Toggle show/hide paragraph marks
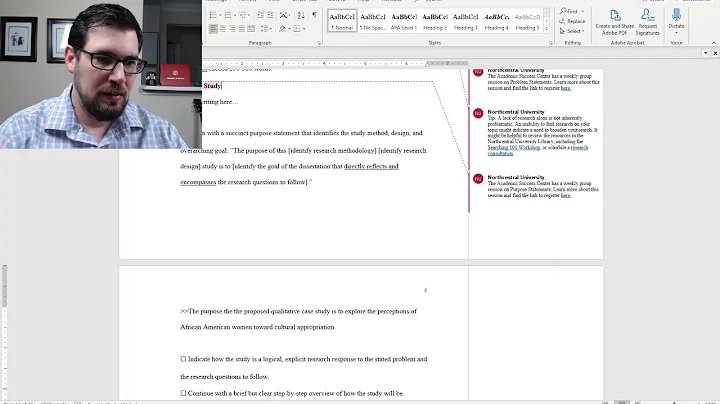The image size is (720, 404). coord(315,15)
